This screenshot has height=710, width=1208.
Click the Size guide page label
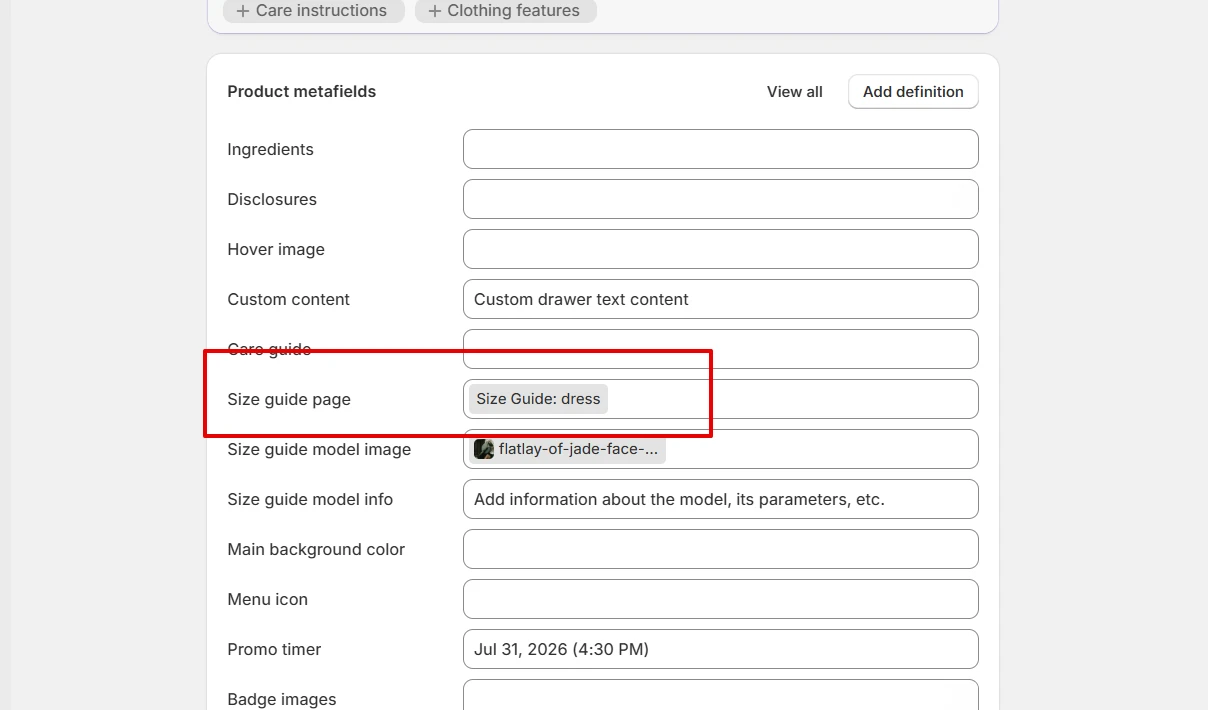pos(289,399)
